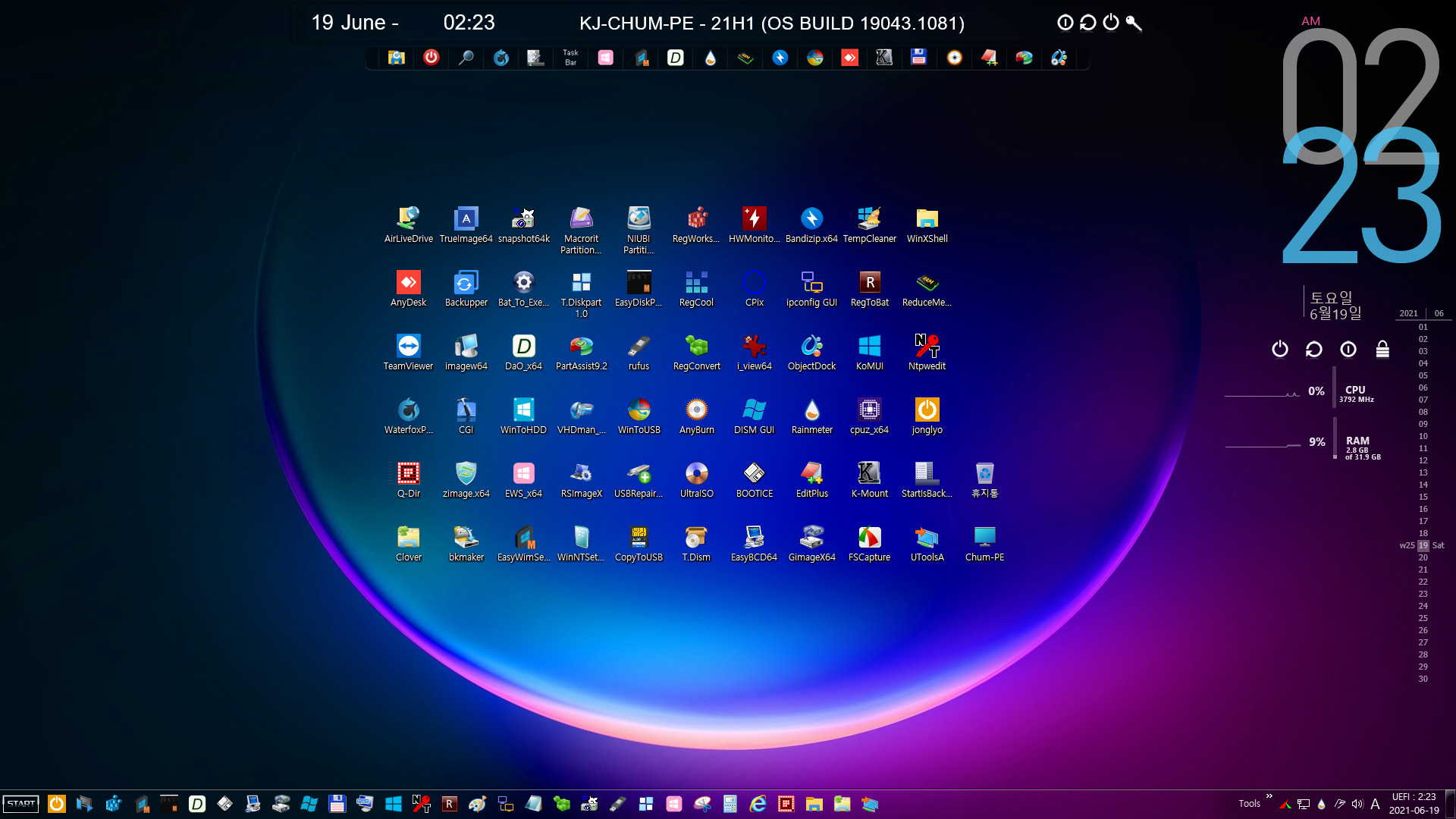
Task: Launch HWMonitor desktop shortcut
Action: coord(754,225)
